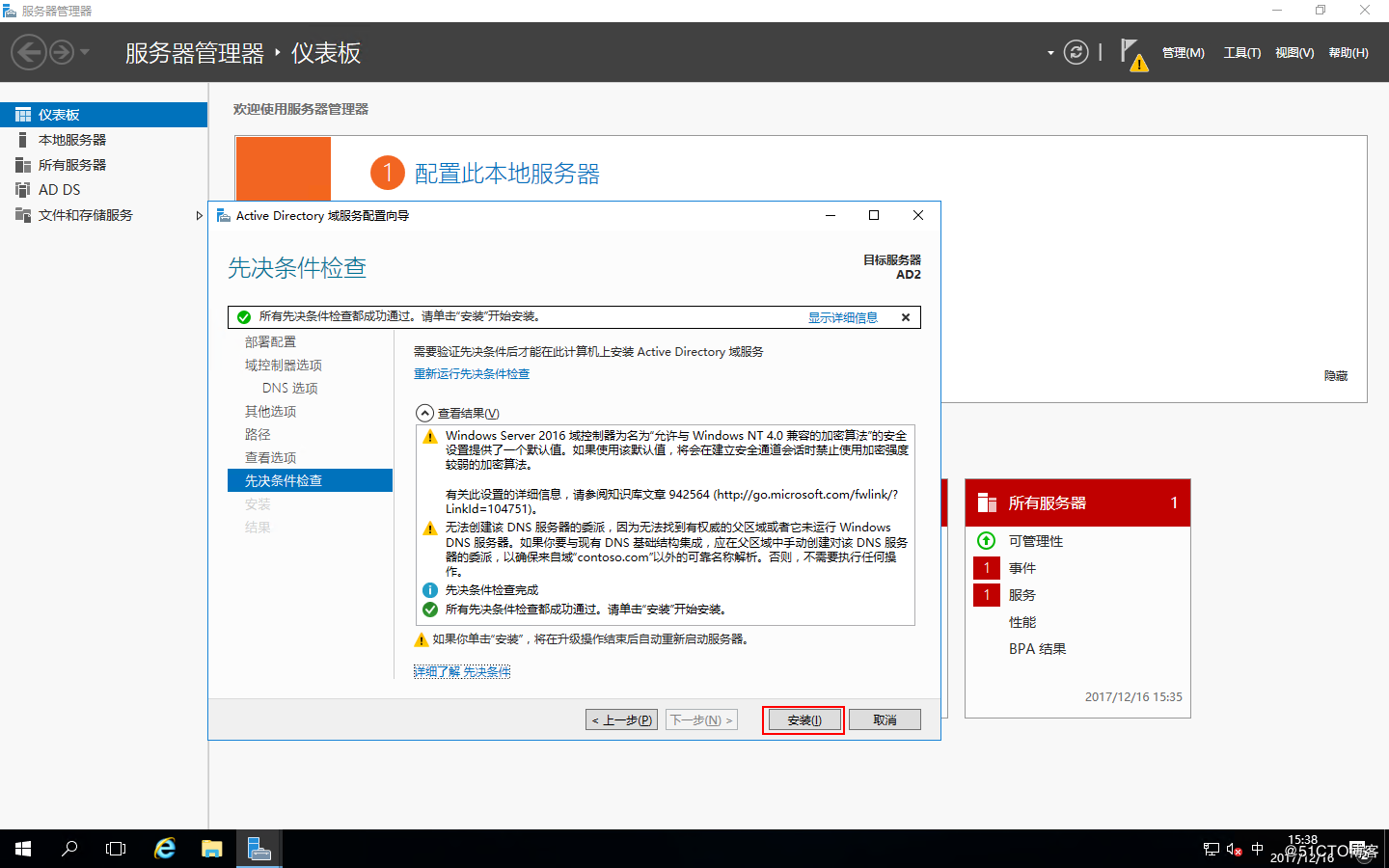Click 隐藏 in the welcome panel

1336,376
